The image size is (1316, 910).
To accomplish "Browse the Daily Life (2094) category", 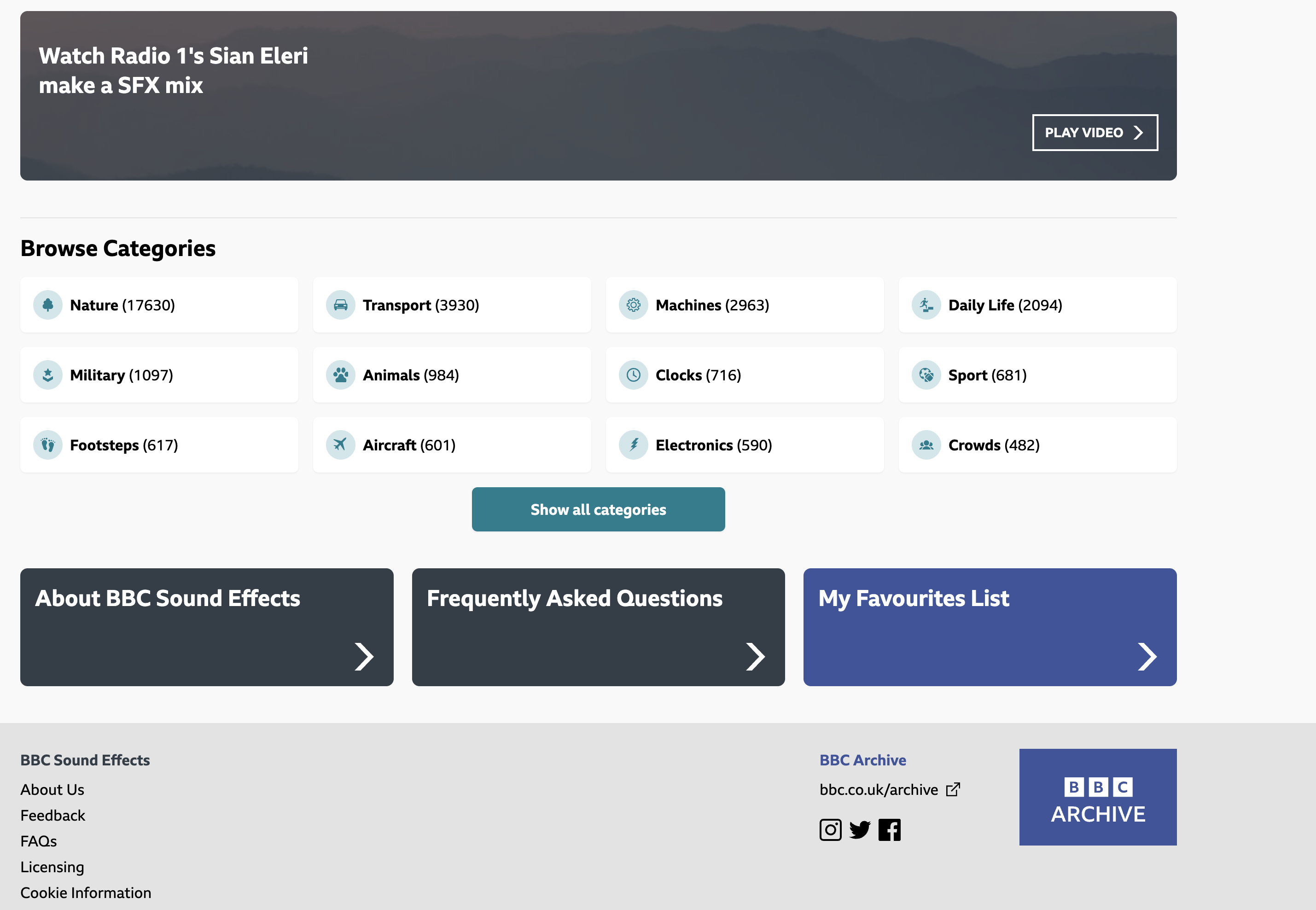I will [1037, 305].
